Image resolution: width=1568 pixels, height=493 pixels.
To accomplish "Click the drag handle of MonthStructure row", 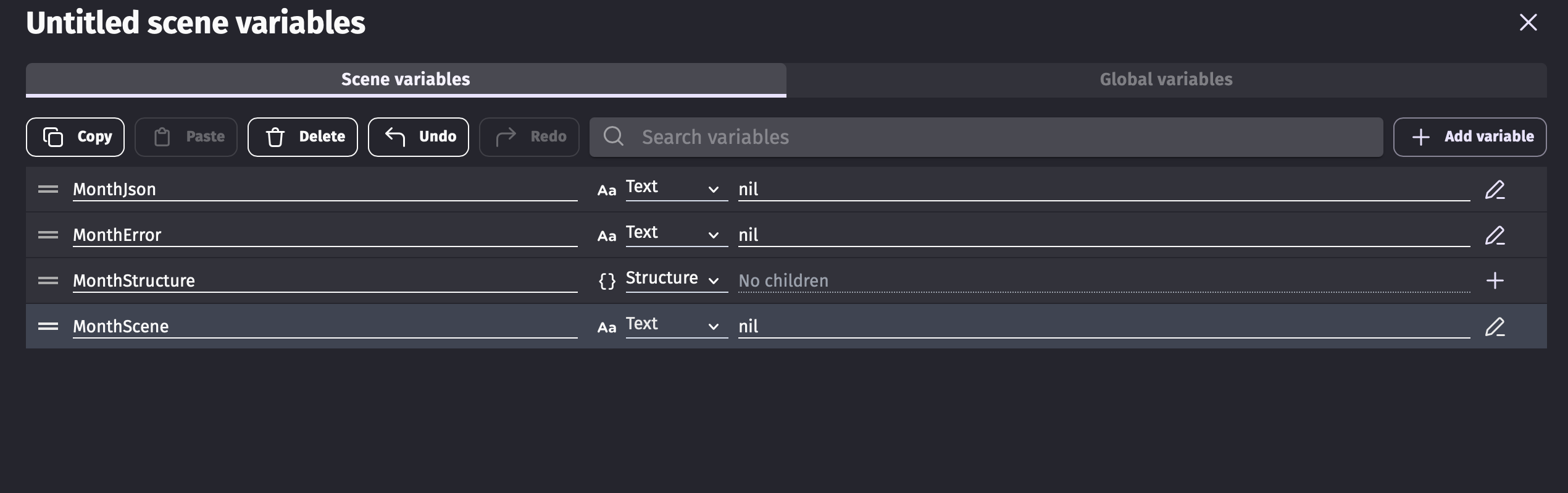I will (48, 281).
